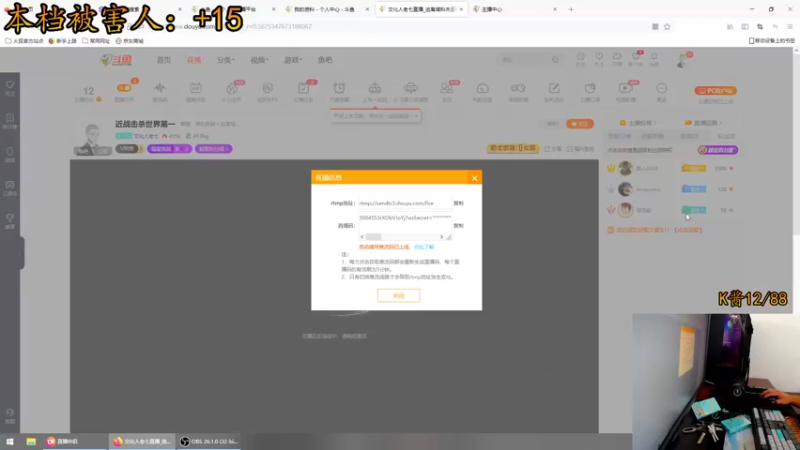Click the search magnifier icon
This screenshot has width=800, height=450.
(555, 60)
